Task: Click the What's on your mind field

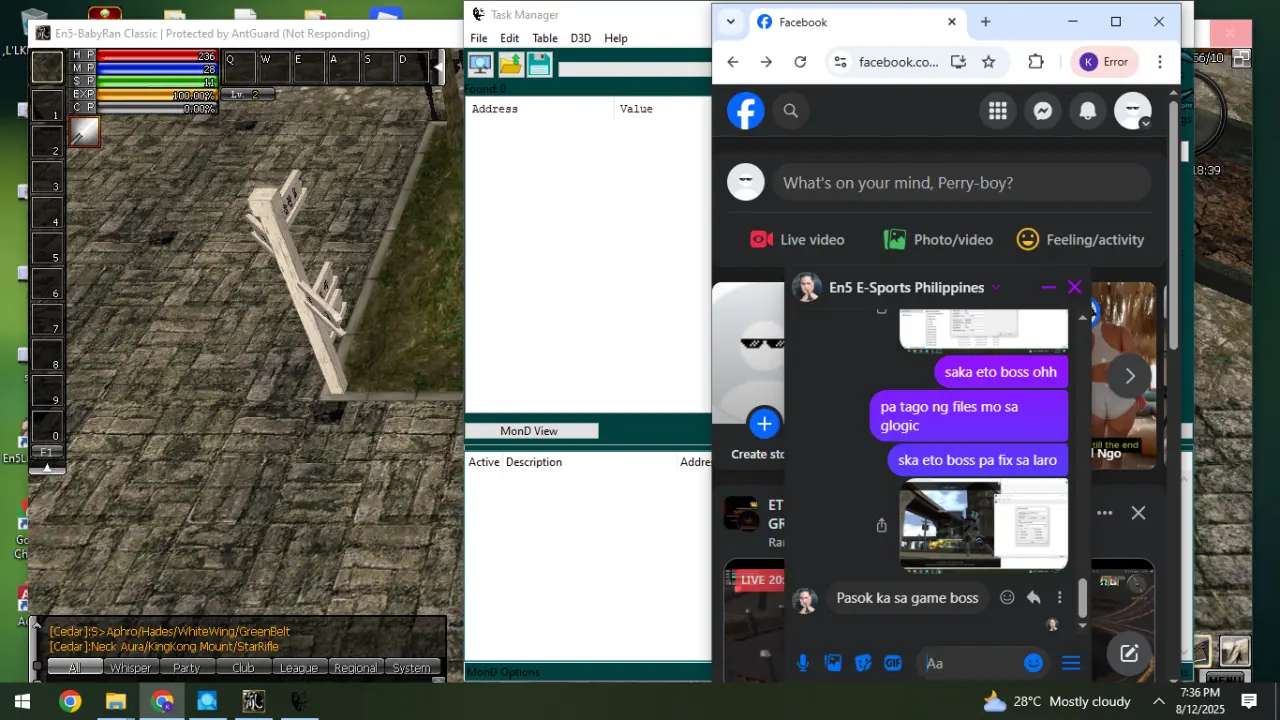Action: (x=961, y=183)
